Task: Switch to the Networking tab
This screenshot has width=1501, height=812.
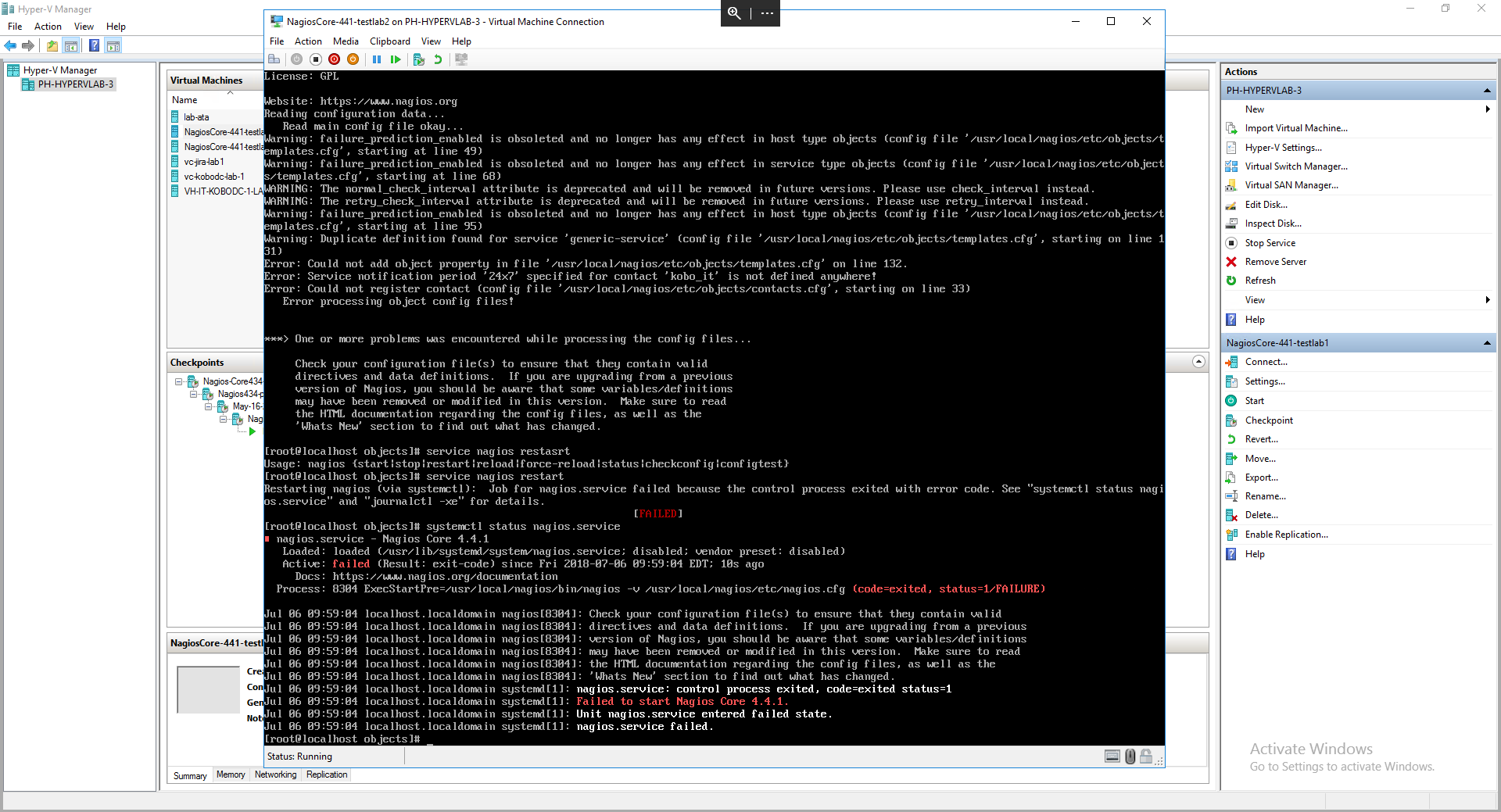Action: (275, 775)
